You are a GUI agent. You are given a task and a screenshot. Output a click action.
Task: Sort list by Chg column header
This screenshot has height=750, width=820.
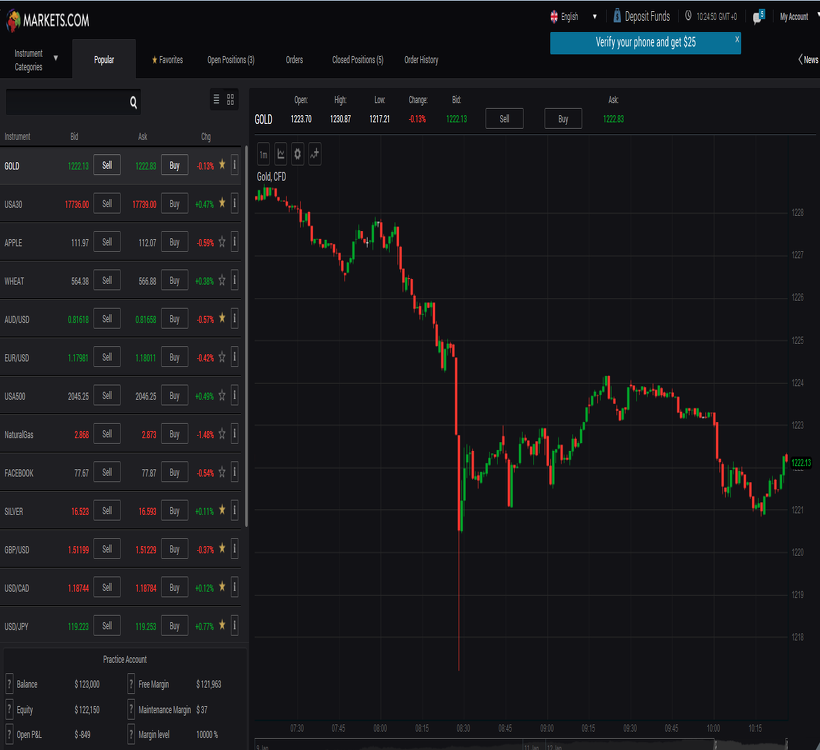(x=206, y=137)
